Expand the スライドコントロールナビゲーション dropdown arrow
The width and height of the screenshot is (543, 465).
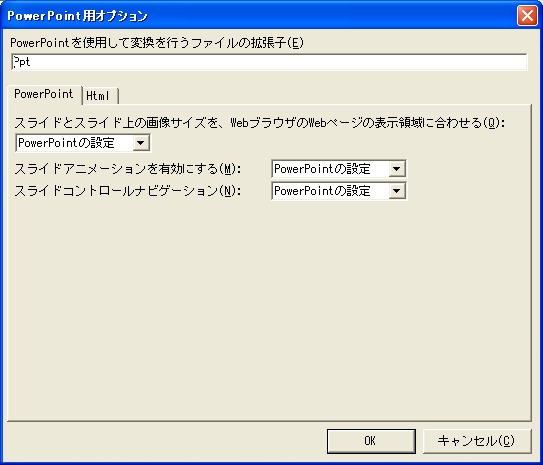pos(397,191)
